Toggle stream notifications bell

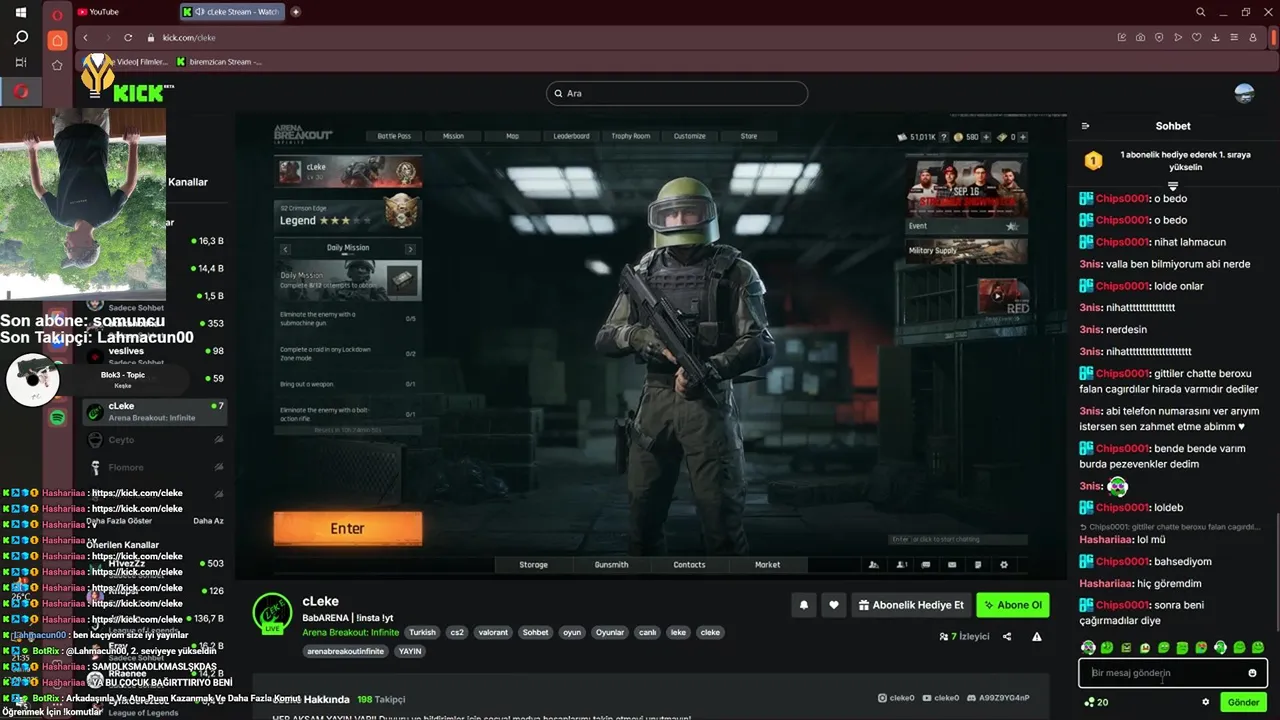[x=803, y=605]
